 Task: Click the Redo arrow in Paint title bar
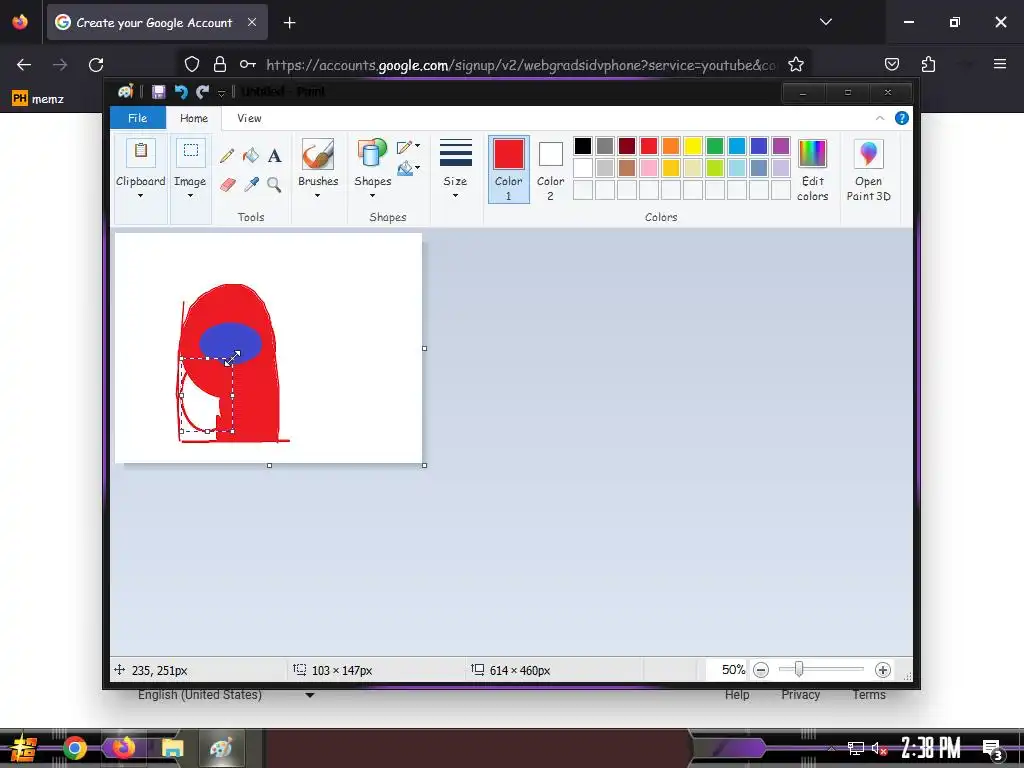click(202, 92)
